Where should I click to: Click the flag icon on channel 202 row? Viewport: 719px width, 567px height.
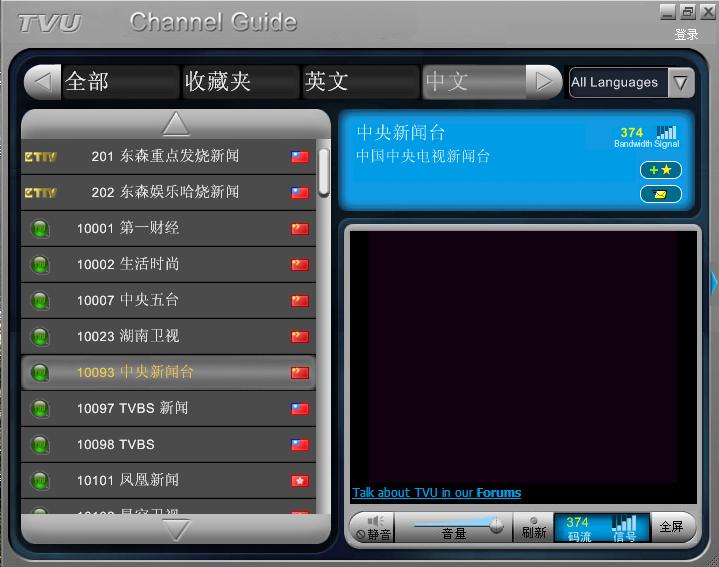click(x=300, y=193)
